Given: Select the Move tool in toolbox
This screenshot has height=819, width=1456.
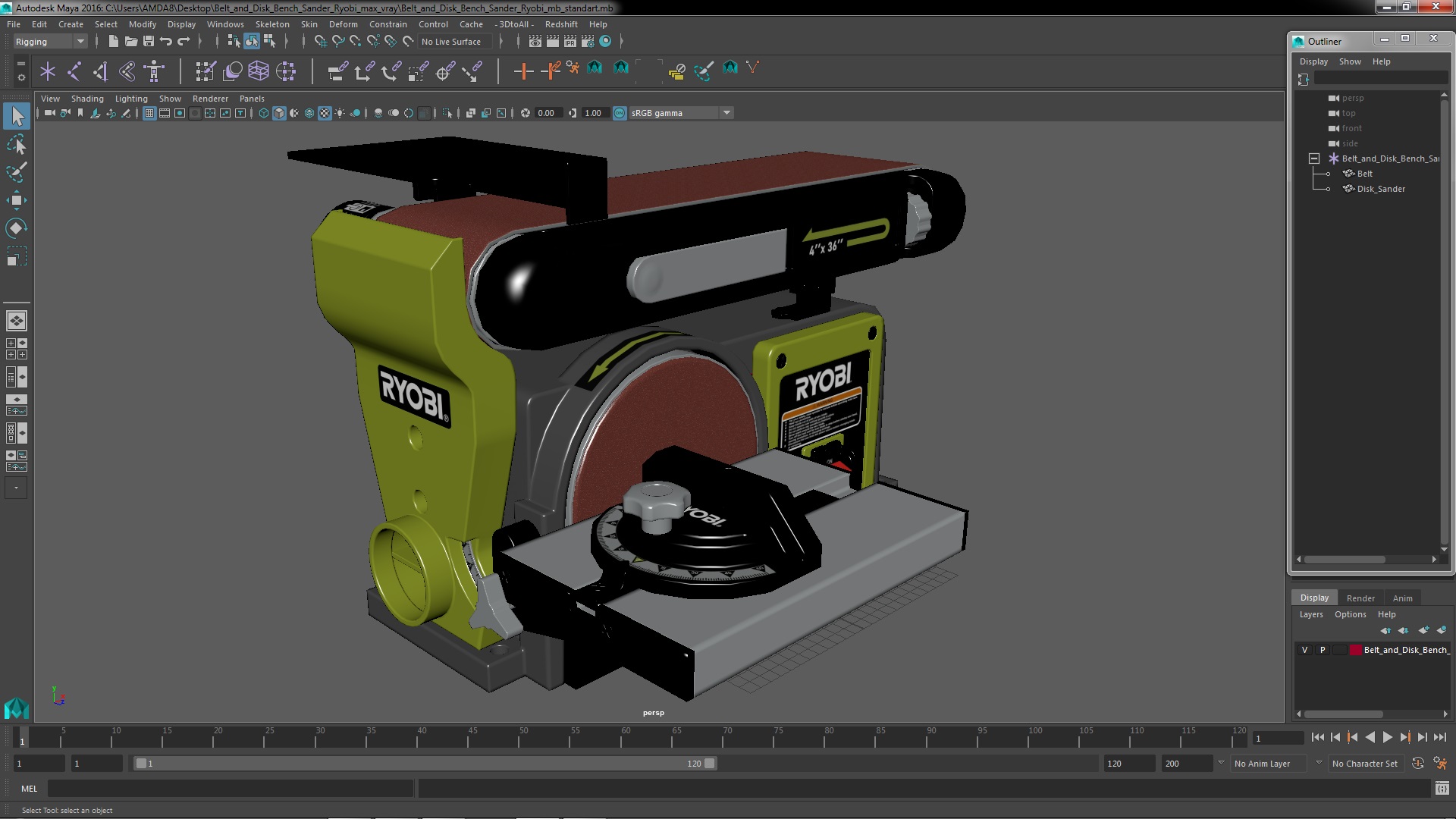Looking at the screenshot, I should tap(16, 200).
